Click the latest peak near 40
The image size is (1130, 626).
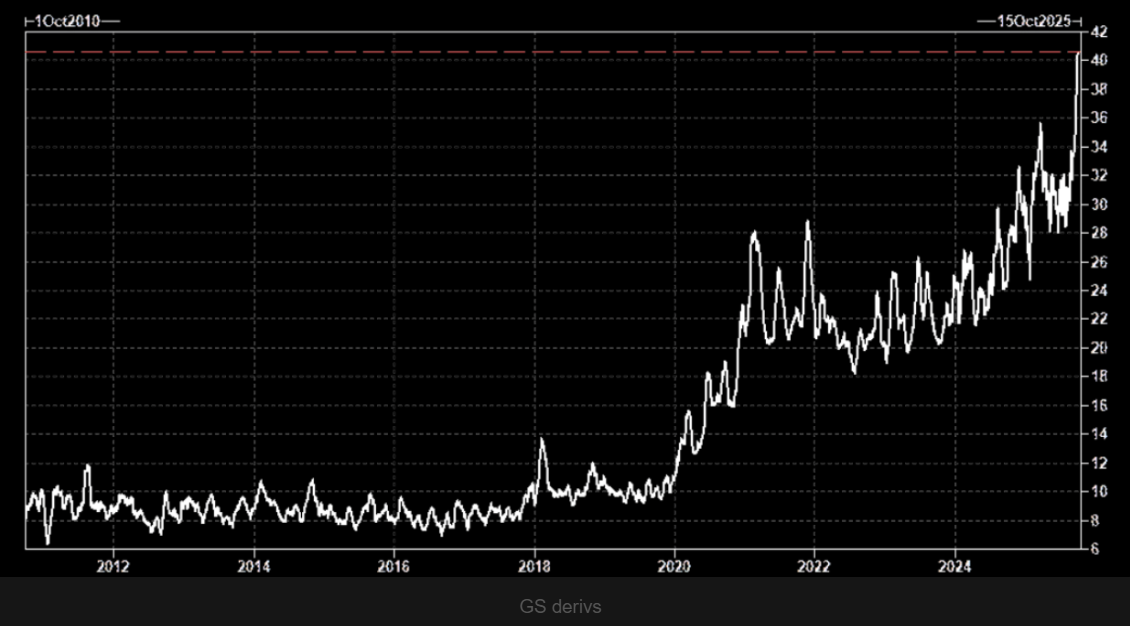click(1078, 56)
